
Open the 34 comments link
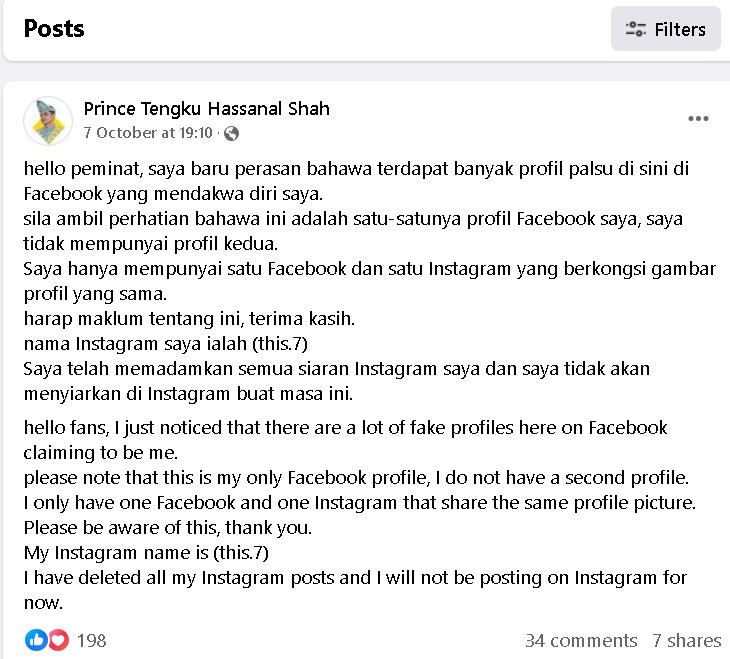point(580,640)
